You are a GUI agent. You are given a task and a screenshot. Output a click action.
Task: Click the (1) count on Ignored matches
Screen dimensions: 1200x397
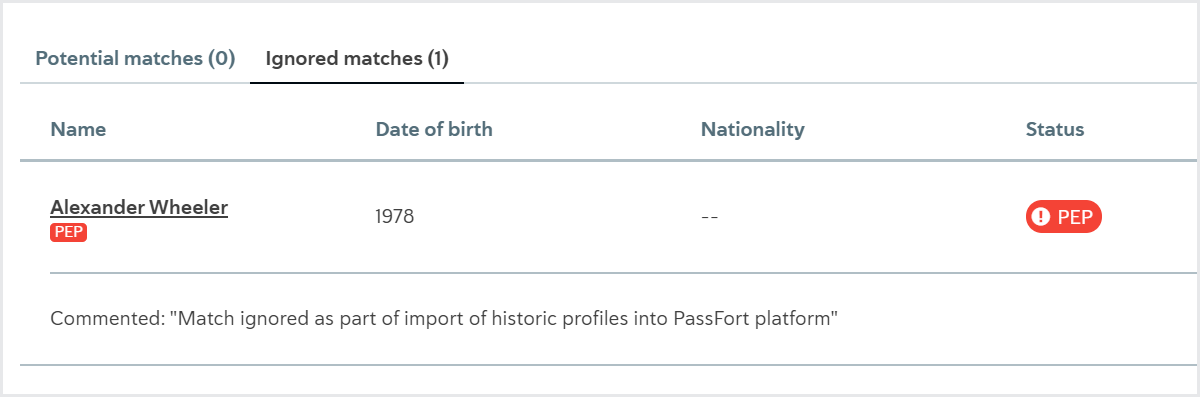pyautogui.click(x=437, y=59)
